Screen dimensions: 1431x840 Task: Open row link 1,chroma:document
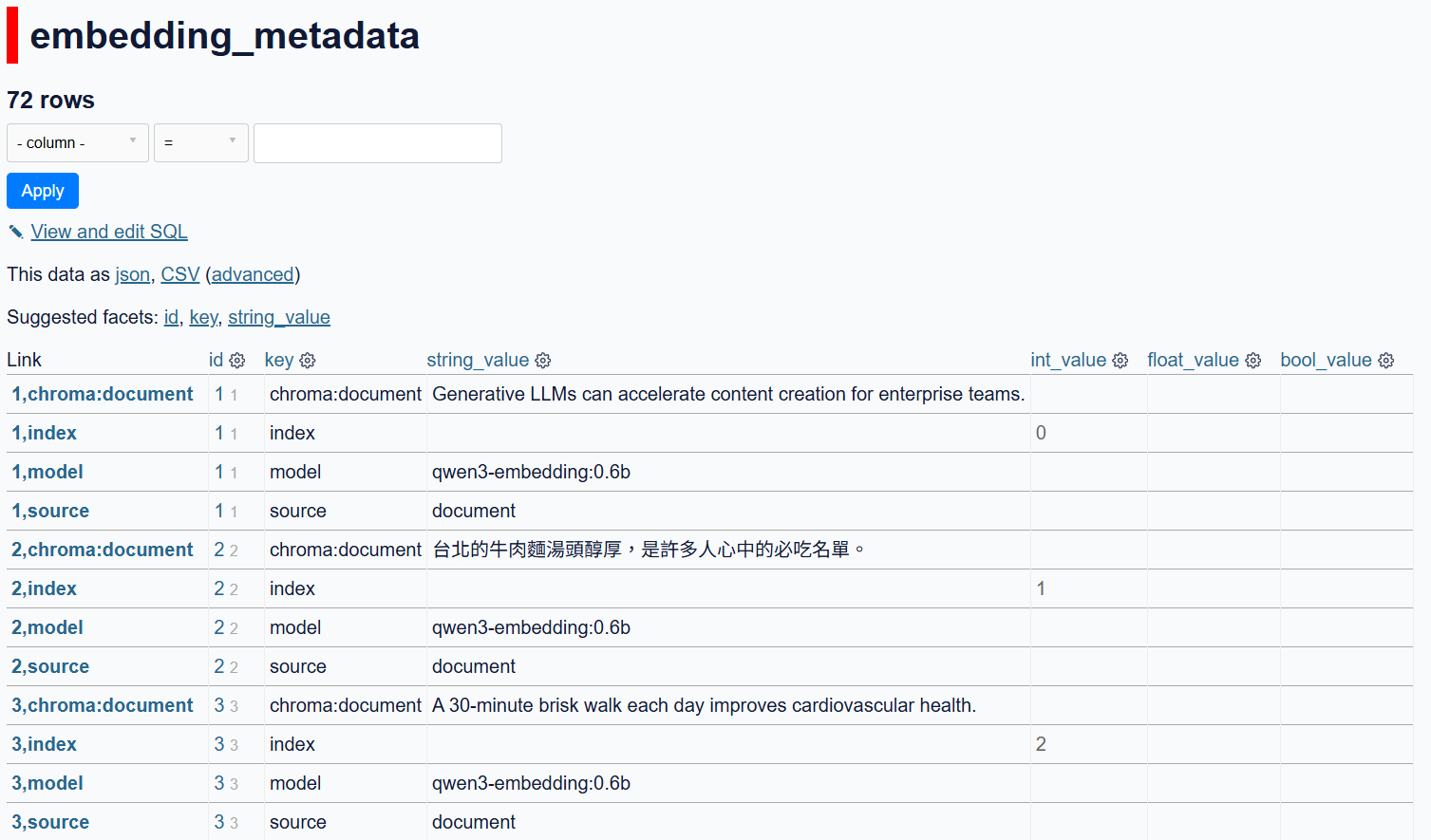(x=102, y=394)
